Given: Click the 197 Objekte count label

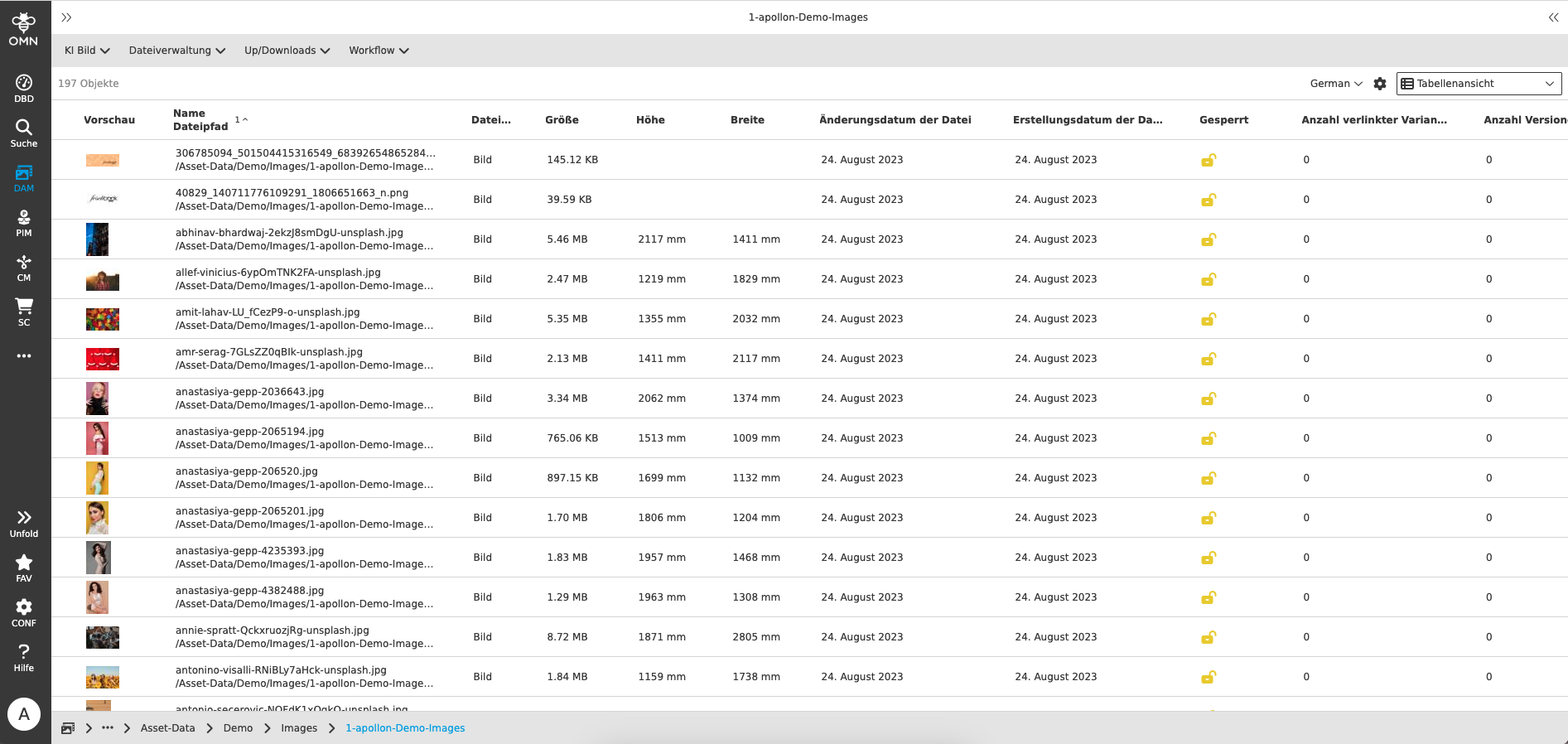Looking at the screenshot, I should tap(89, 84).
